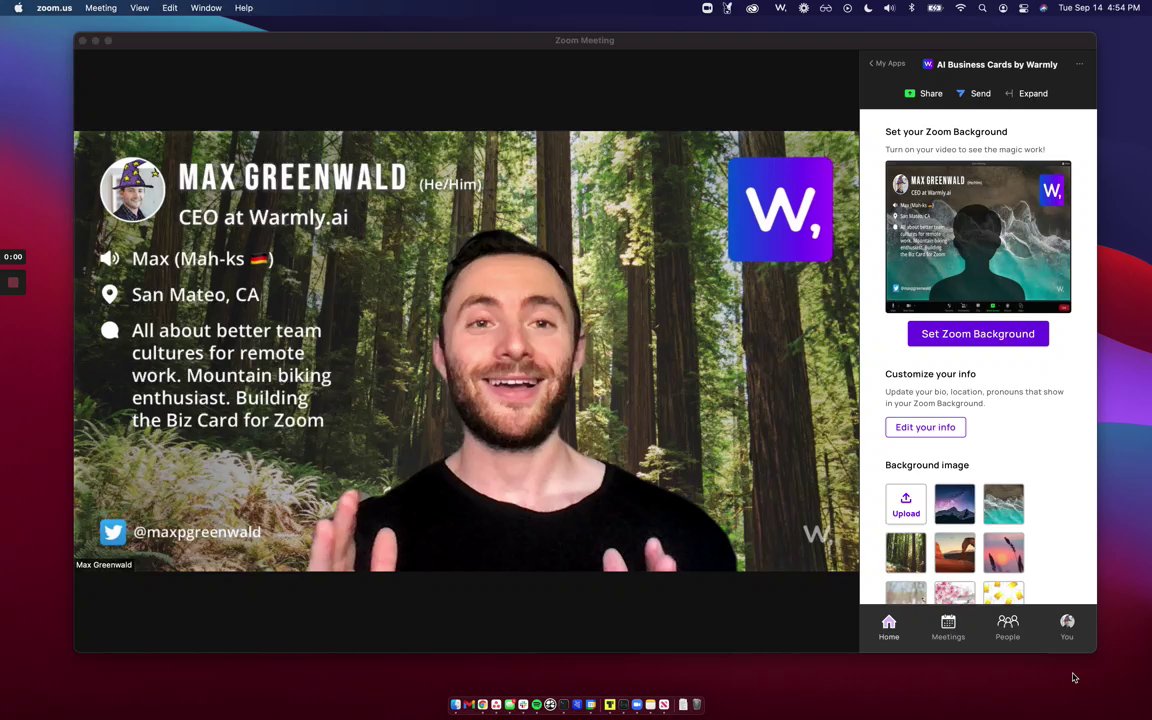Image resolution: width=1152 pixels, height=720 pixels.
Task: Click the Share button in Warmly panel
Action: (924, 93)
